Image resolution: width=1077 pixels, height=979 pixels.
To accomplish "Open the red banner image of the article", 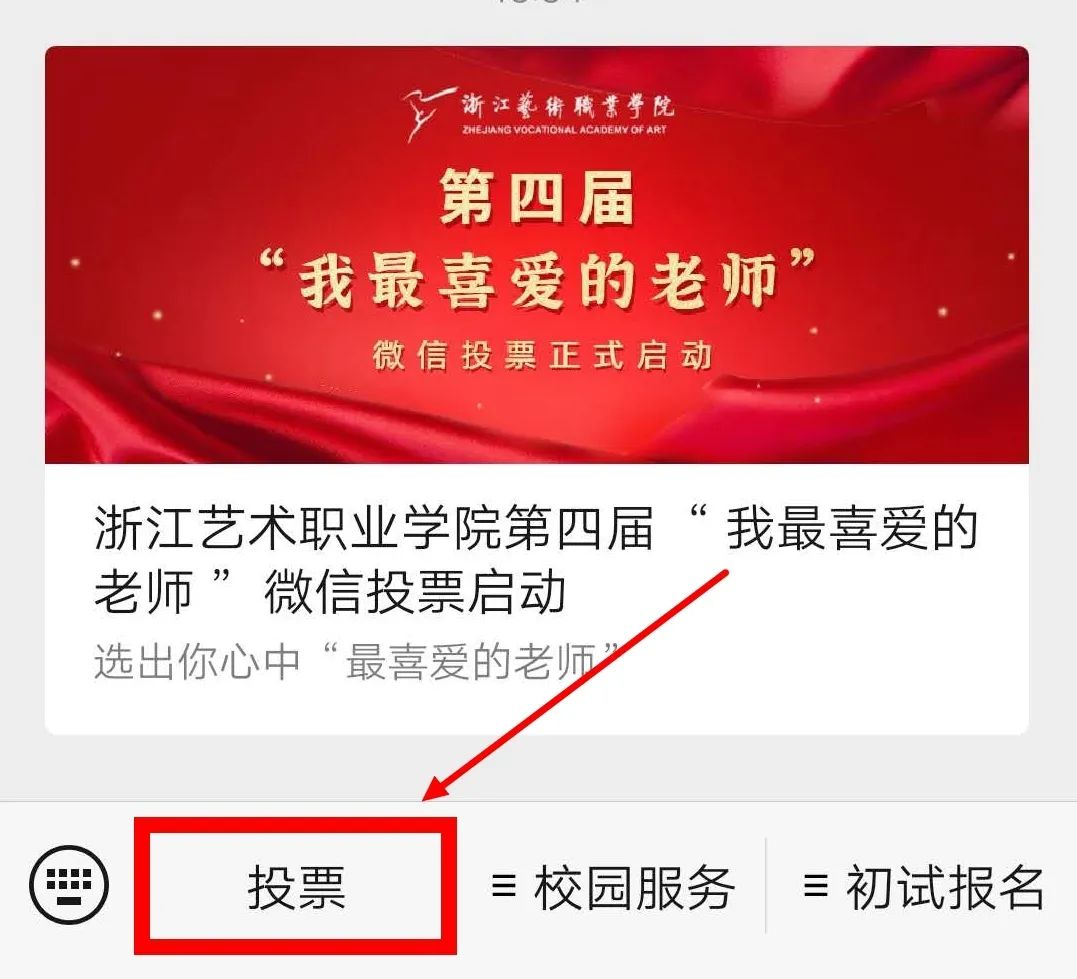I will [x=536, y=255].
